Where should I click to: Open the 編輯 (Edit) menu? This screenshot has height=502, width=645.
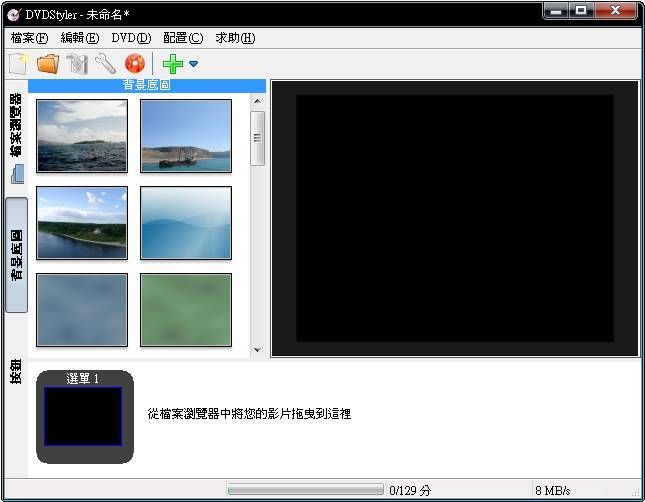tap(80, 38)
